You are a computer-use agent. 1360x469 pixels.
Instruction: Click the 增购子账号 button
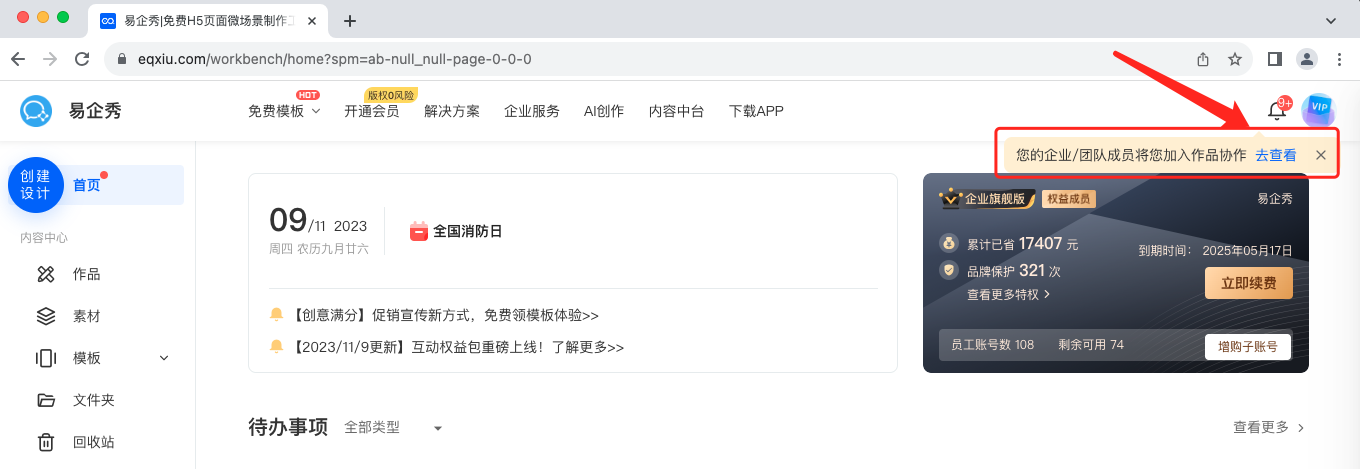click(x=1247, y=346)
